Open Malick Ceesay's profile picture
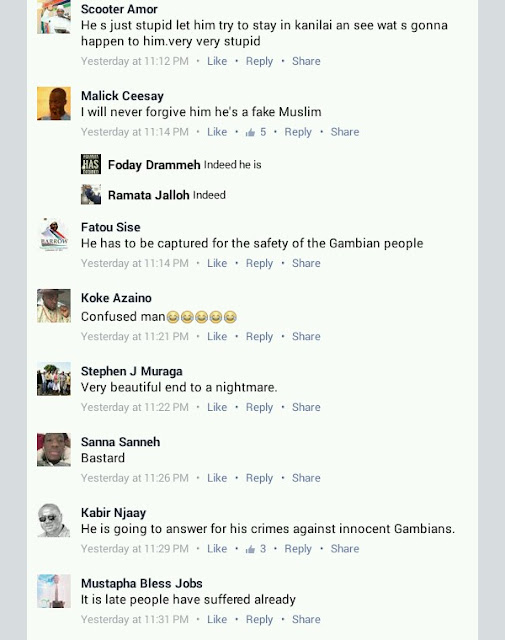The width and height of the screenshot is (505, 640). click(54, 103)
